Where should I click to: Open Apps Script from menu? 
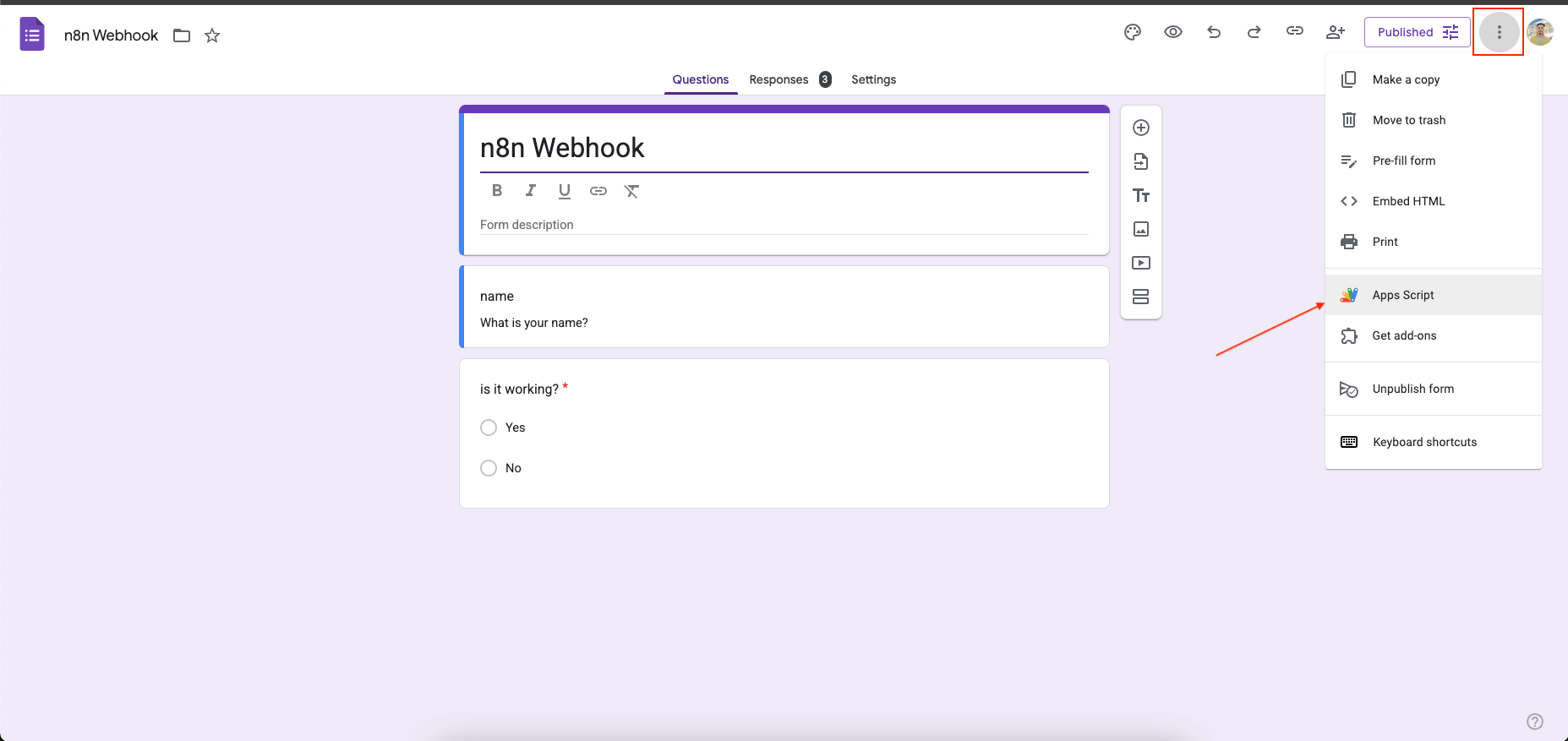(x=1434, y=295)
